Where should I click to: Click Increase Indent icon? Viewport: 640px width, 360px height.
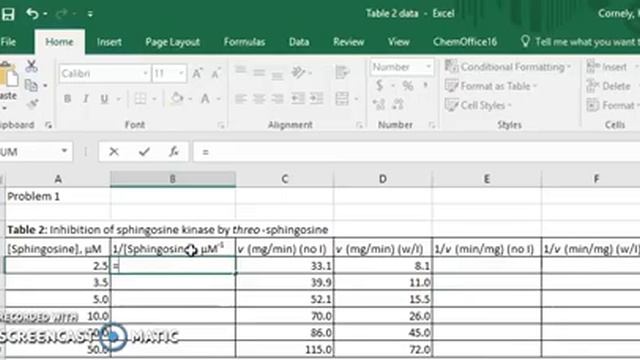[x=316, y=98]
